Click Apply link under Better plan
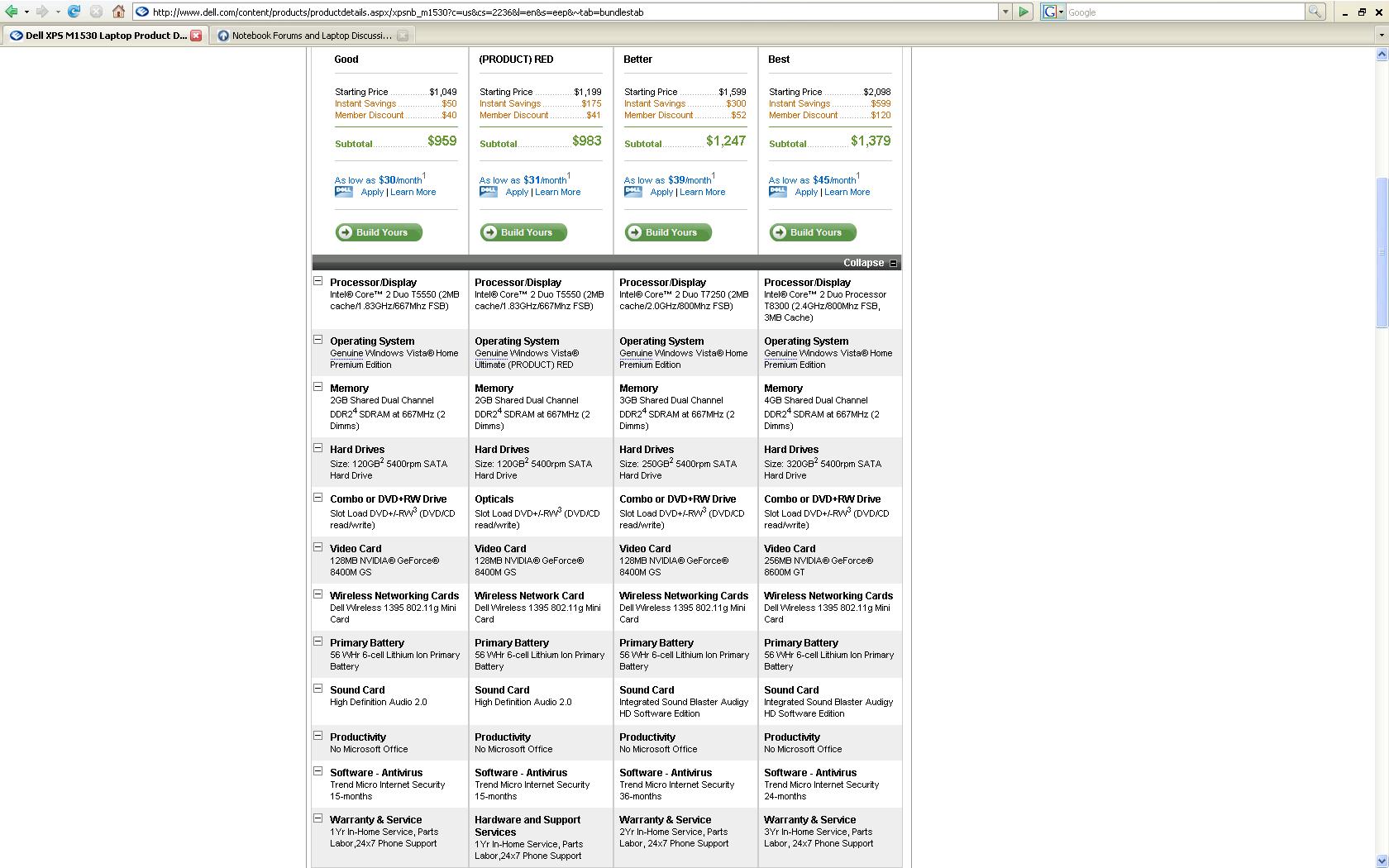Viewport: 1389px width, 868px height. click(x=661, y=192)
